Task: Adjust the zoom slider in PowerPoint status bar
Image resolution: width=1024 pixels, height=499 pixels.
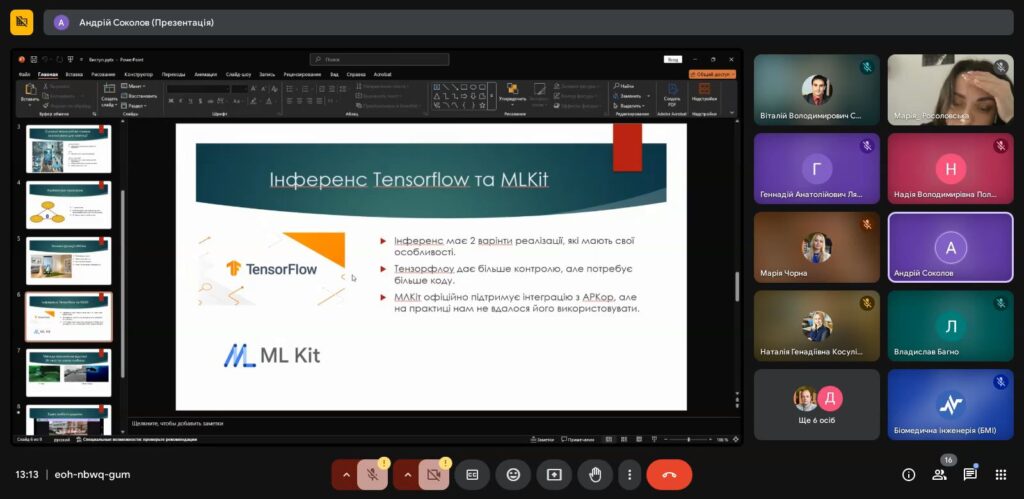Action: pos(689,440)
